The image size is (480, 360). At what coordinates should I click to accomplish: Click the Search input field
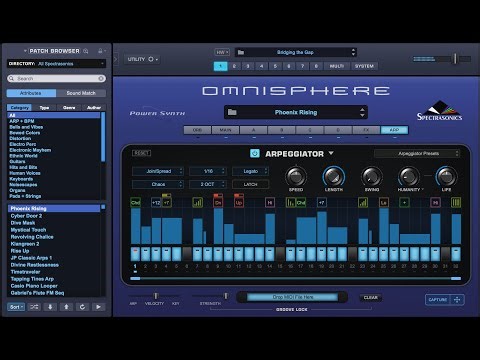click(x=56, y=78)
